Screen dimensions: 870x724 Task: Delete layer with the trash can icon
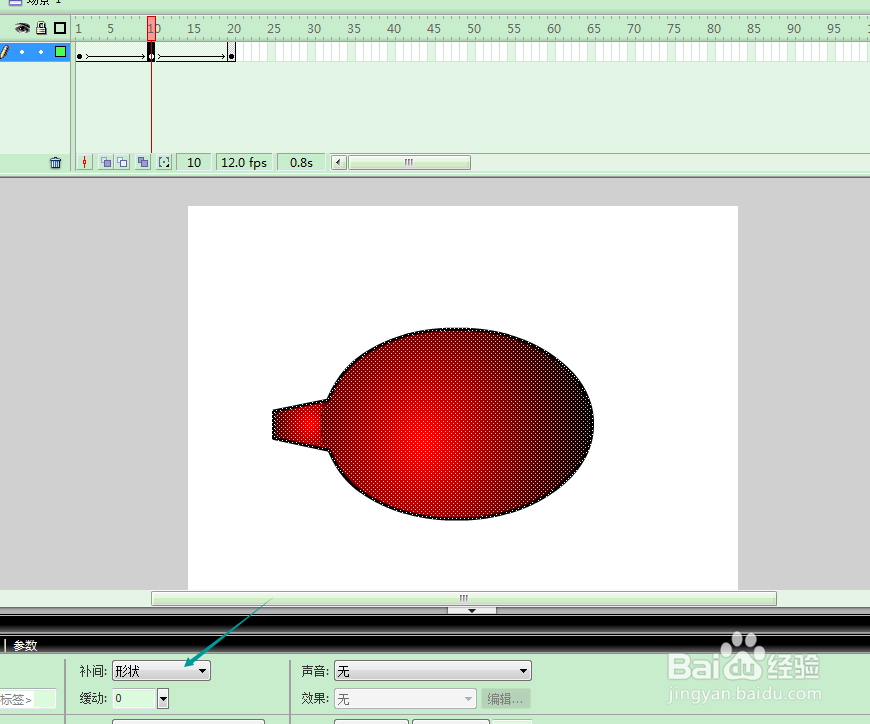click(55, 163)
